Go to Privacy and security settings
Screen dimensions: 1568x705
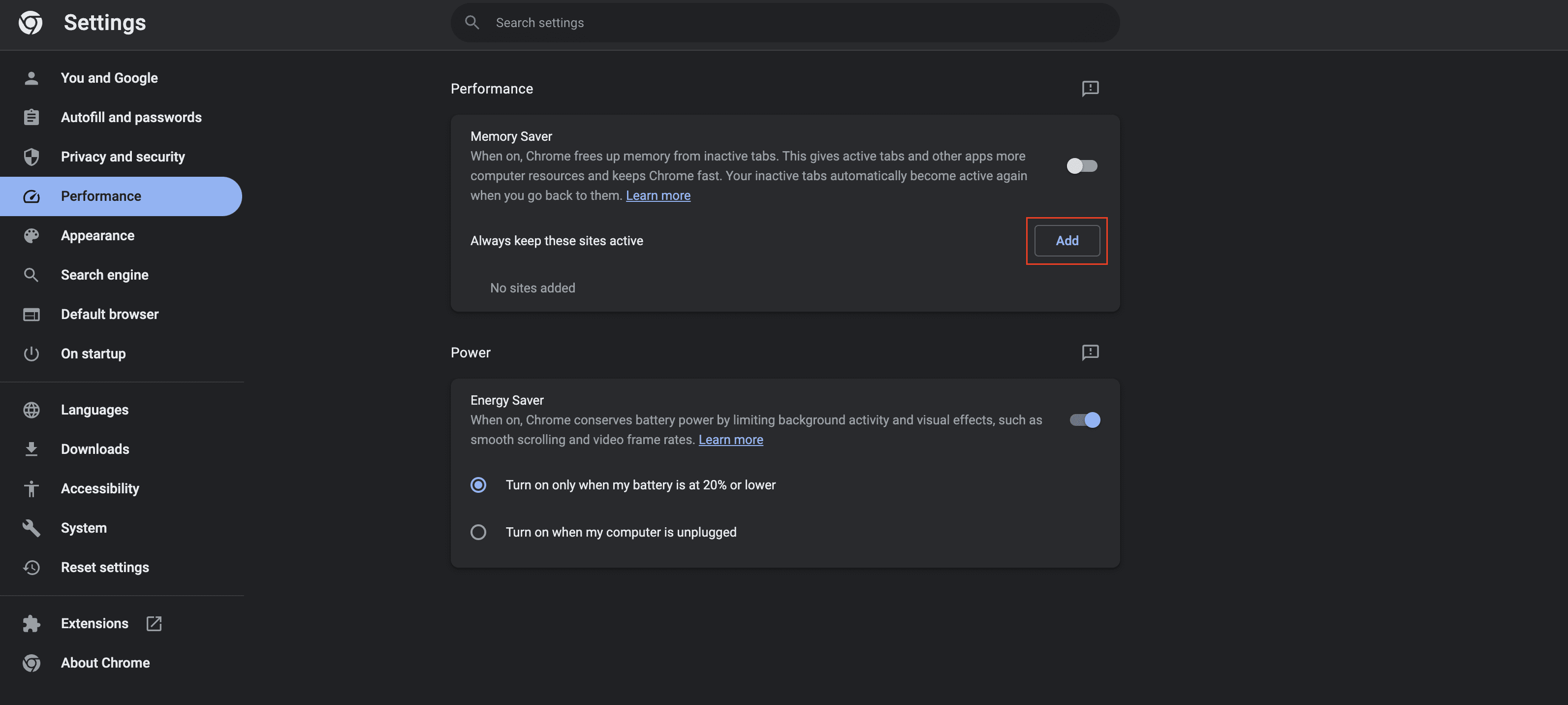point(121,157)
